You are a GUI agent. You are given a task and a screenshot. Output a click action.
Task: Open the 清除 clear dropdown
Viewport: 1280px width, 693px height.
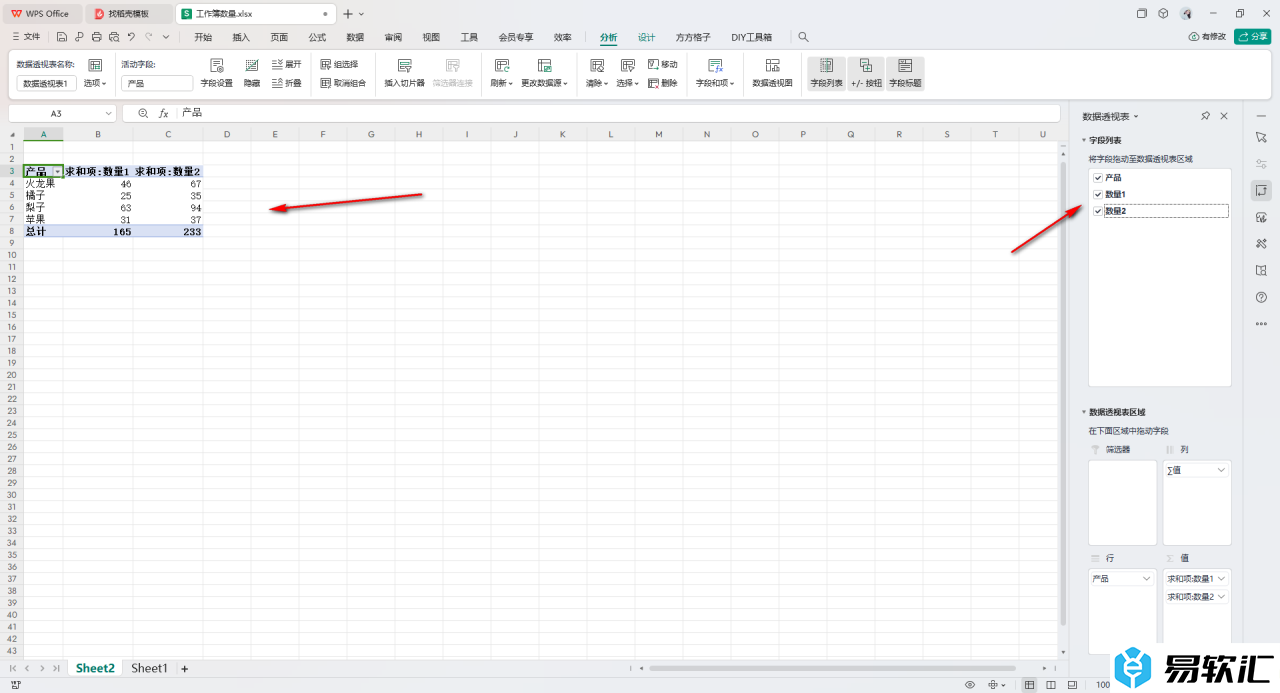coord(597,84)
